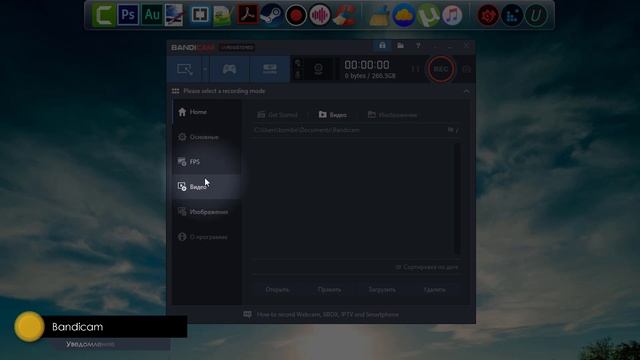This screenshot has height=360, width=640.
Task: Open the Основные settings section
Action: click(x=207, y=137)
